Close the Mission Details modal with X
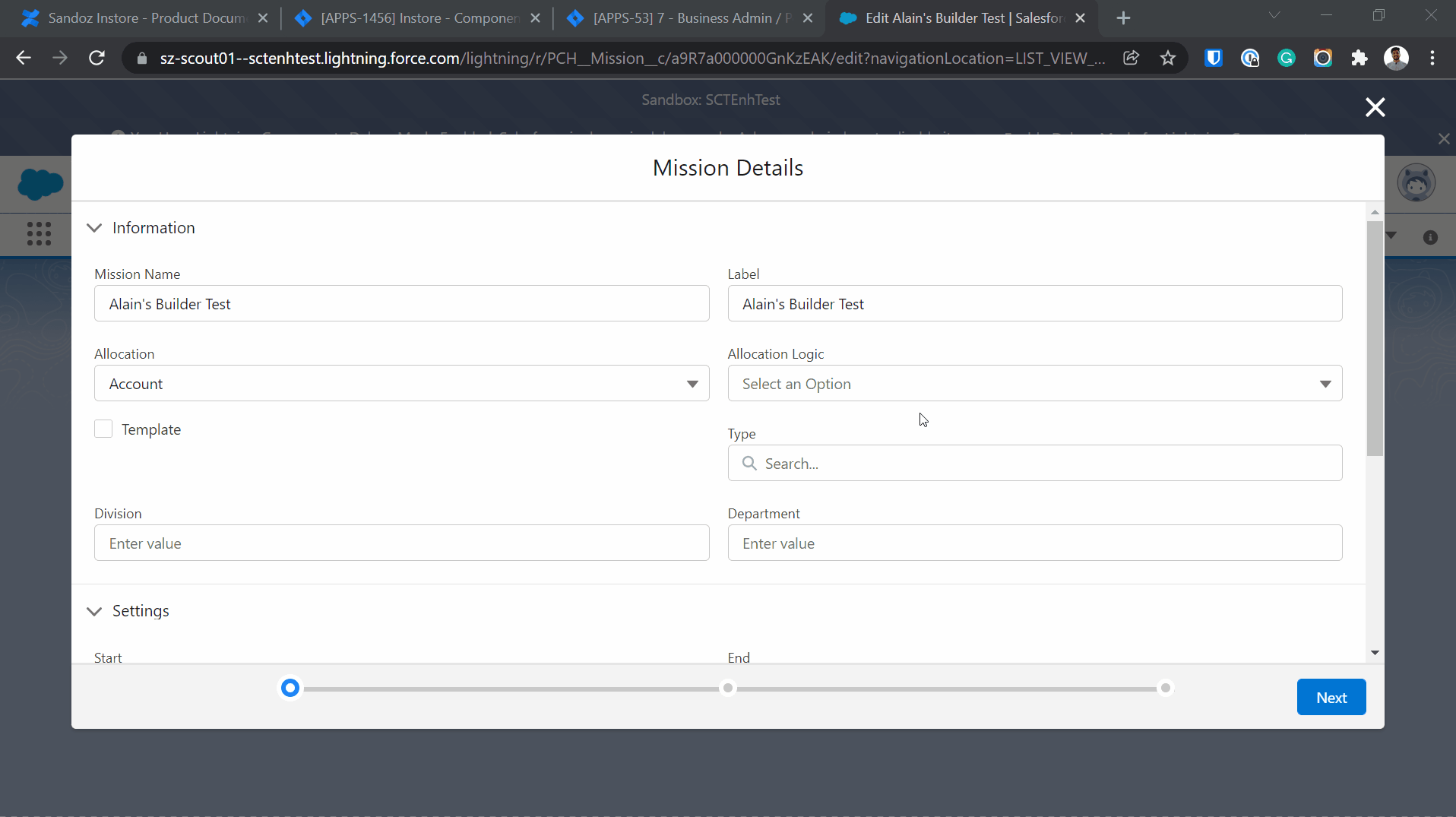This screenshot has width=1456, height=817. tap(1375, 107)
